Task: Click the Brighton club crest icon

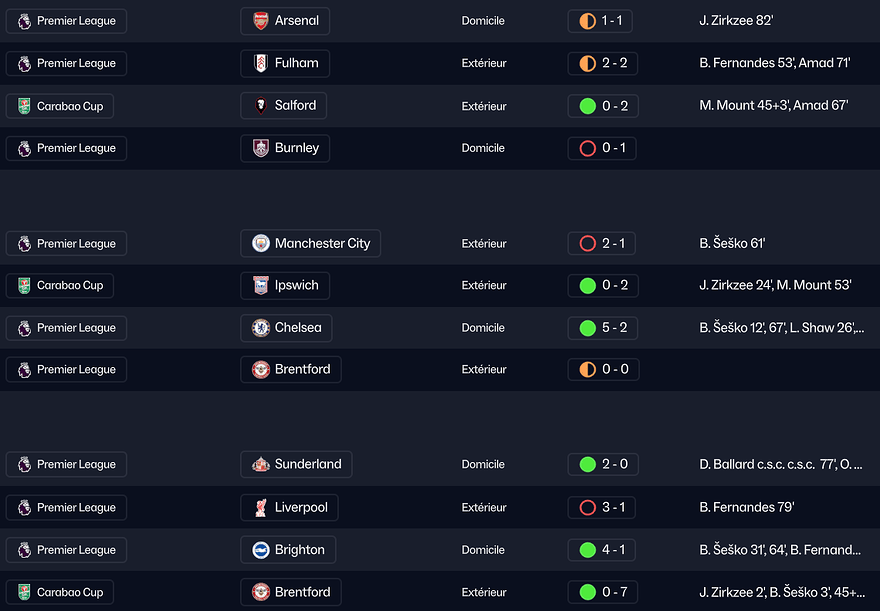Action: point(260,549)
